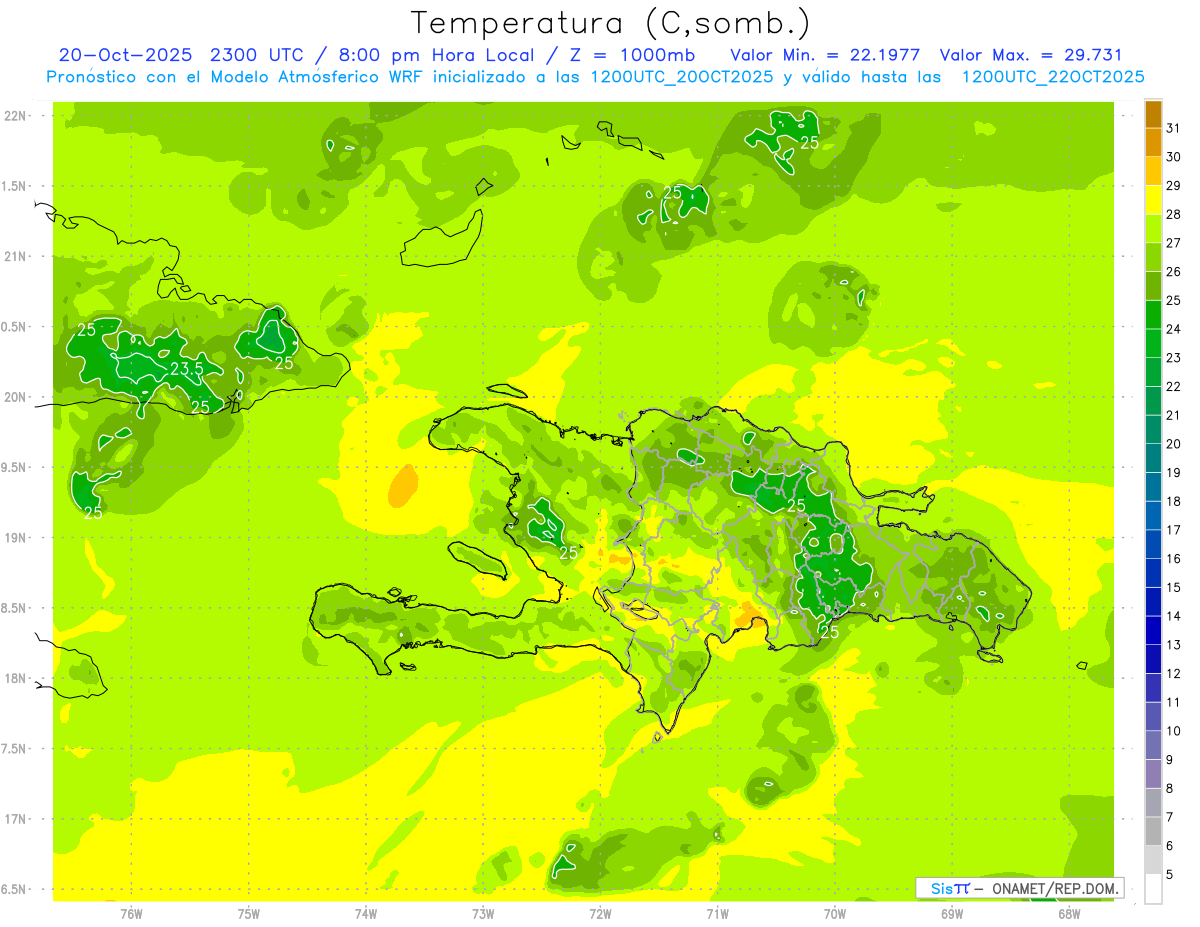Click the 68W longitude axis label

click(1068, 913)
